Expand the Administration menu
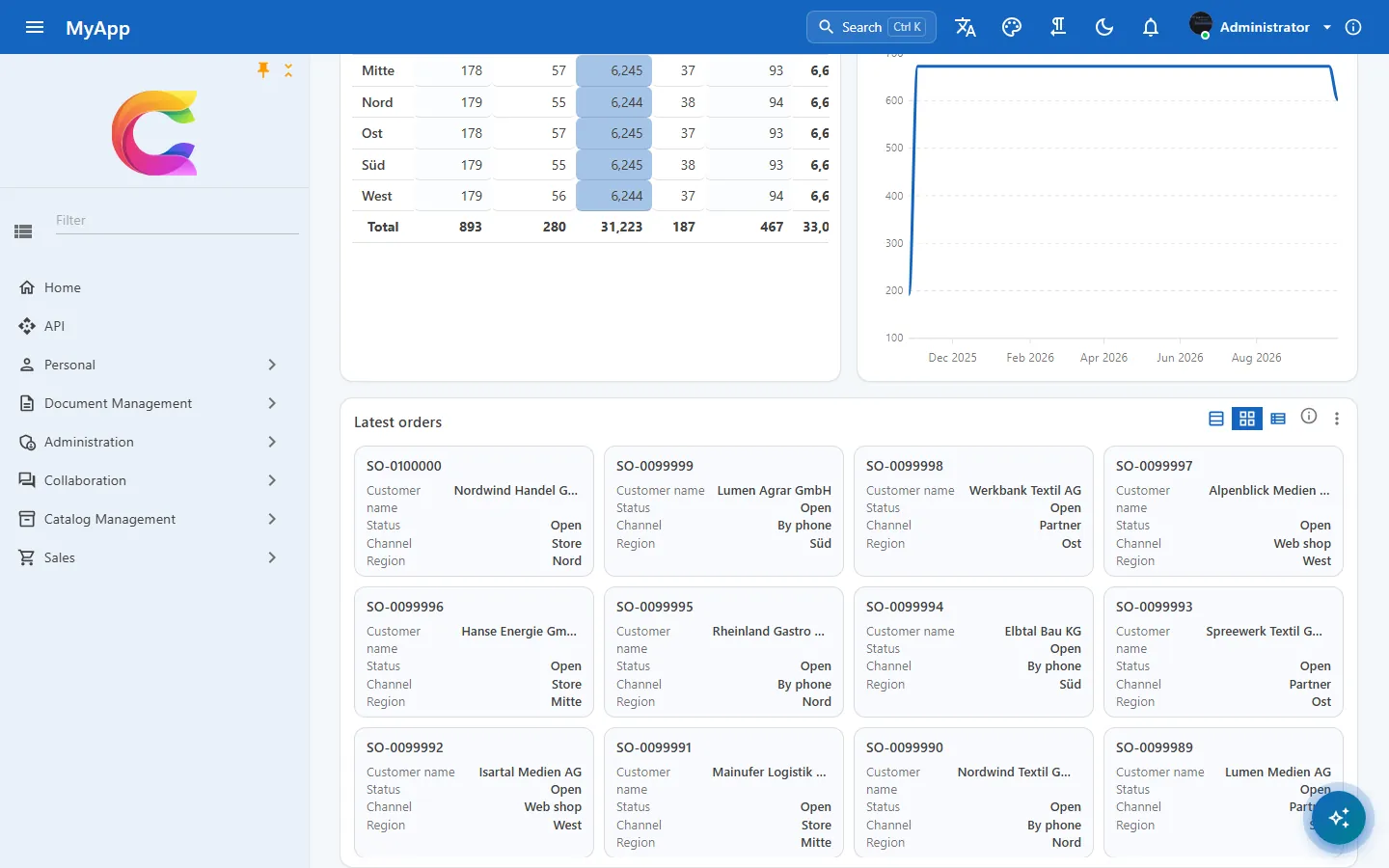Image resolution: width=1389 pixels, height=868 pixels. point(154,442)
